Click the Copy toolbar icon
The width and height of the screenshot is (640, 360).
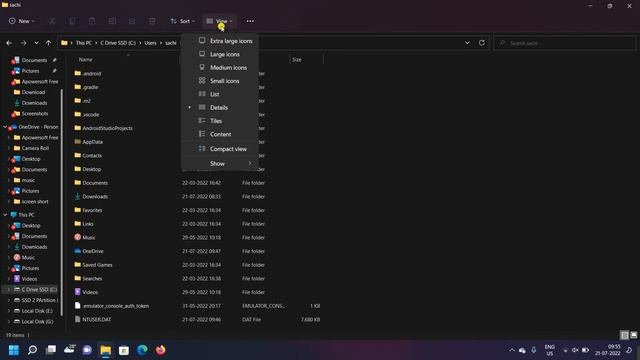(72, 21)
